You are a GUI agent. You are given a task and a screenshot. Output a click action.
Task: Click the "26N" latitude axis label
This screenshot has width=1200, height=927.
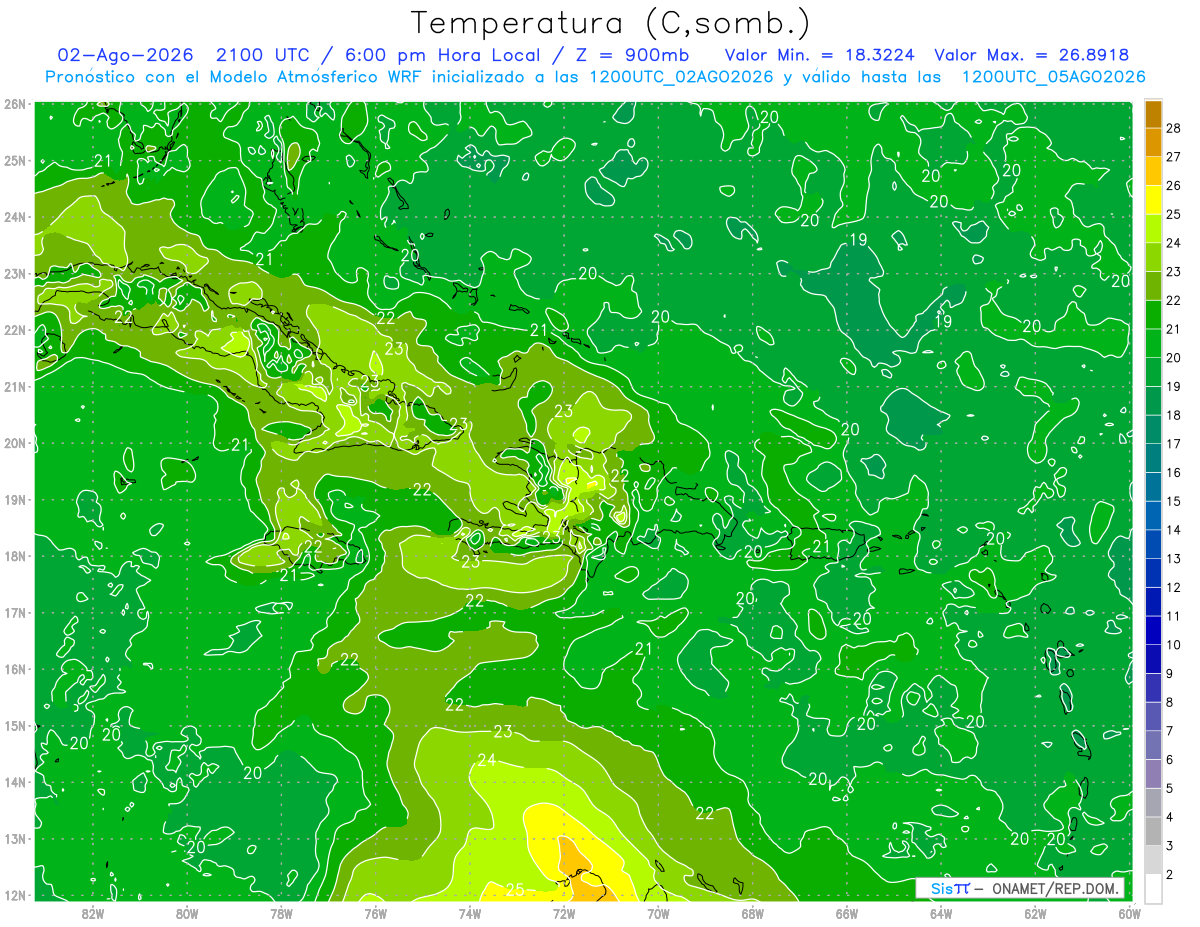point(15,104)
